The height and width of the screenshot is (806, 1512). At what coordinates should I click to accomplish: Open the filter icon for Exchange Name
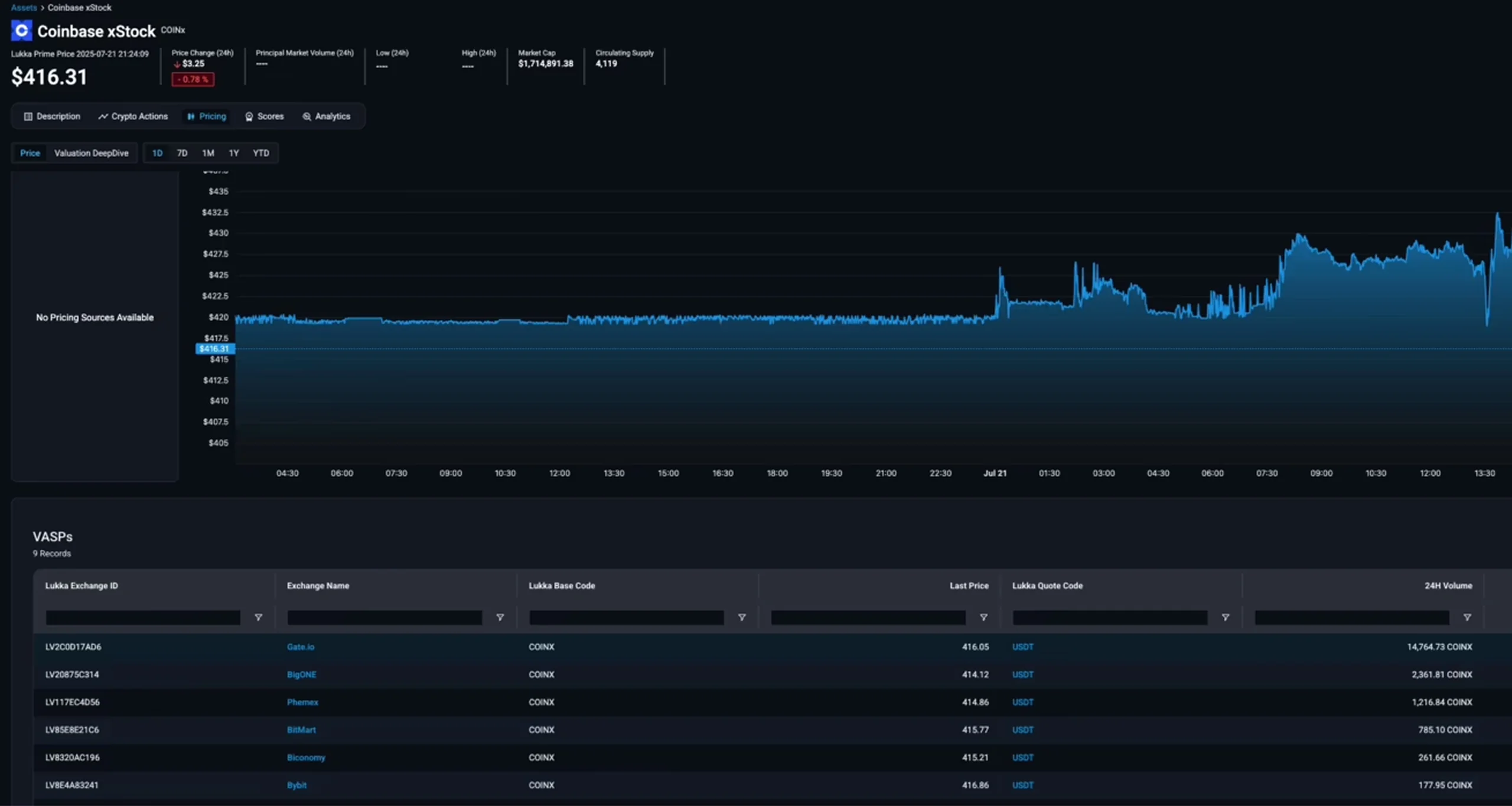pyautogui.click(x=500, y=618)
